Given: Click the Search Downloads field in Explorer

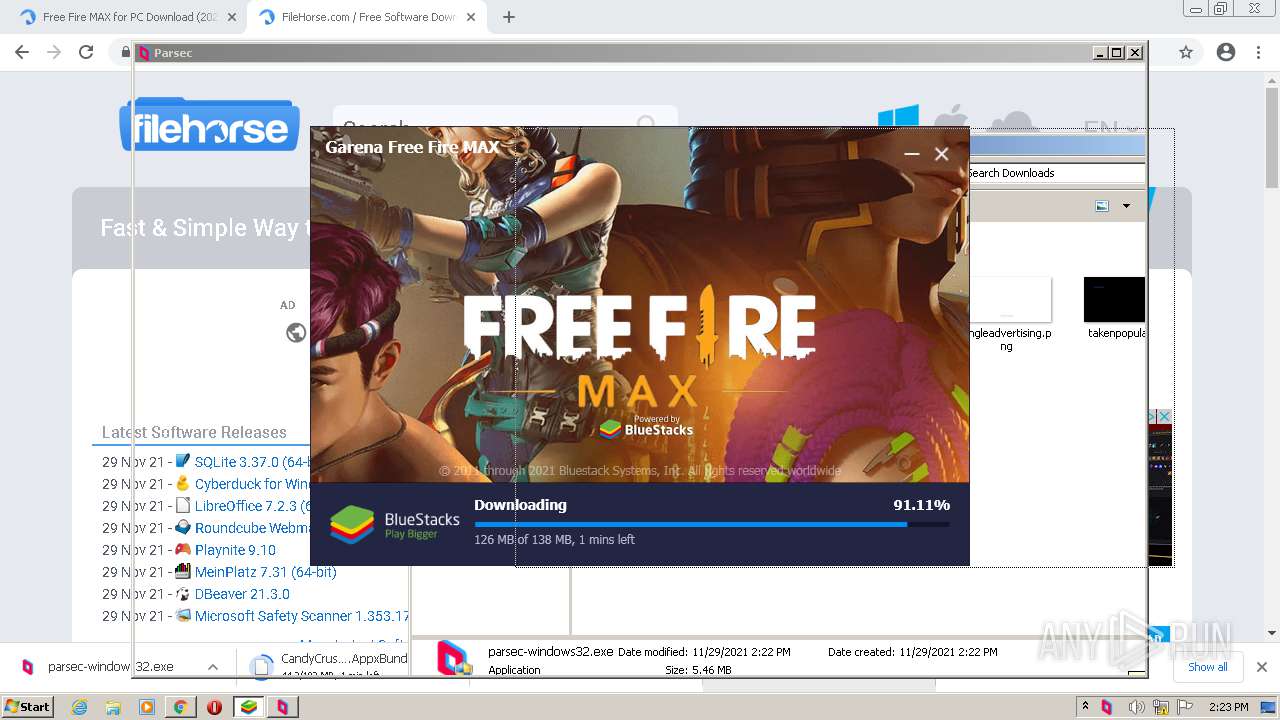Looking at the screenshot, I should [1056, 173].
